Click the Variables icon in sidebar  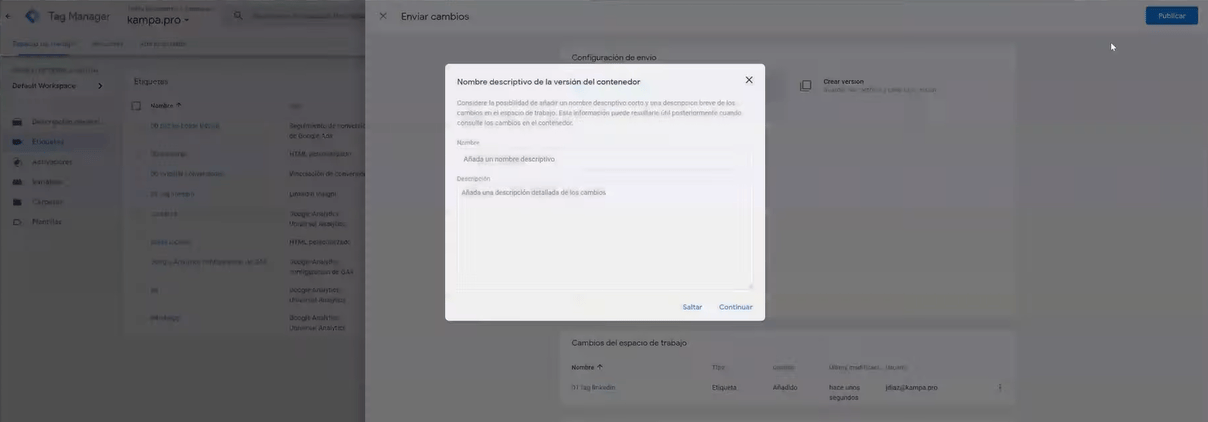pyautogui.click(x=17, y=182)
